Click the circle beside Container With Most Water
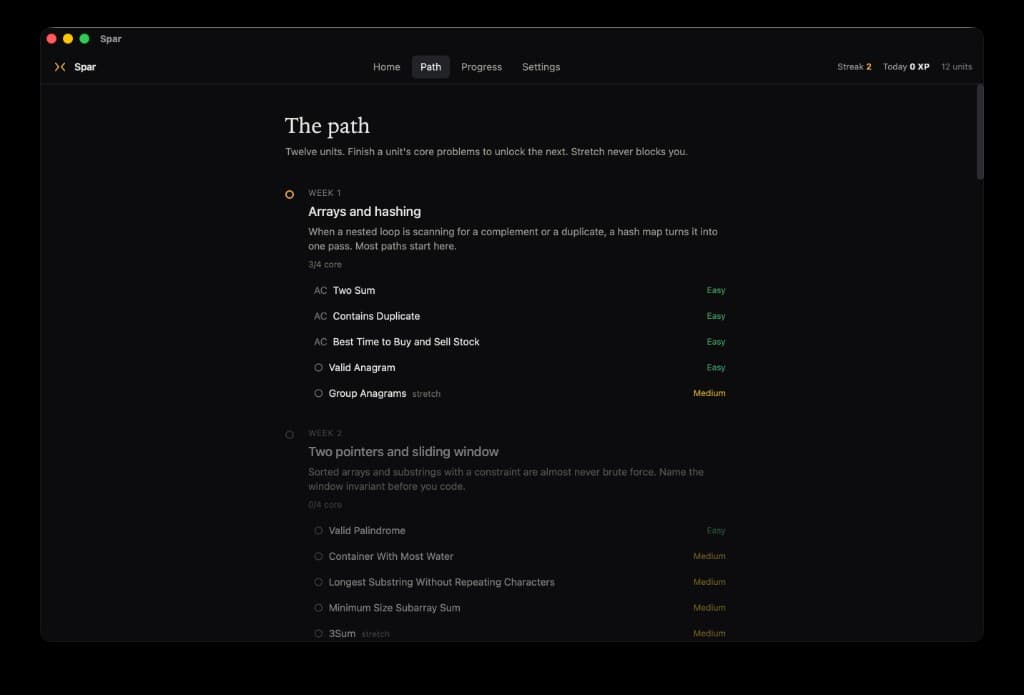Image resolution: width=1024 pixels, height=695 pixels. tap(318, 557)
